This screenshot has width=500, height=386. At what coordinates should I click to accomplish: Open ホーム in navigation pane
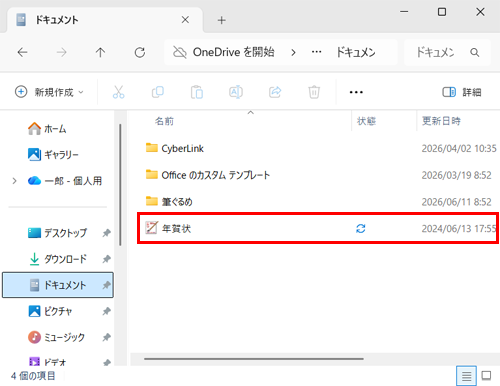[x=47, y=129]
